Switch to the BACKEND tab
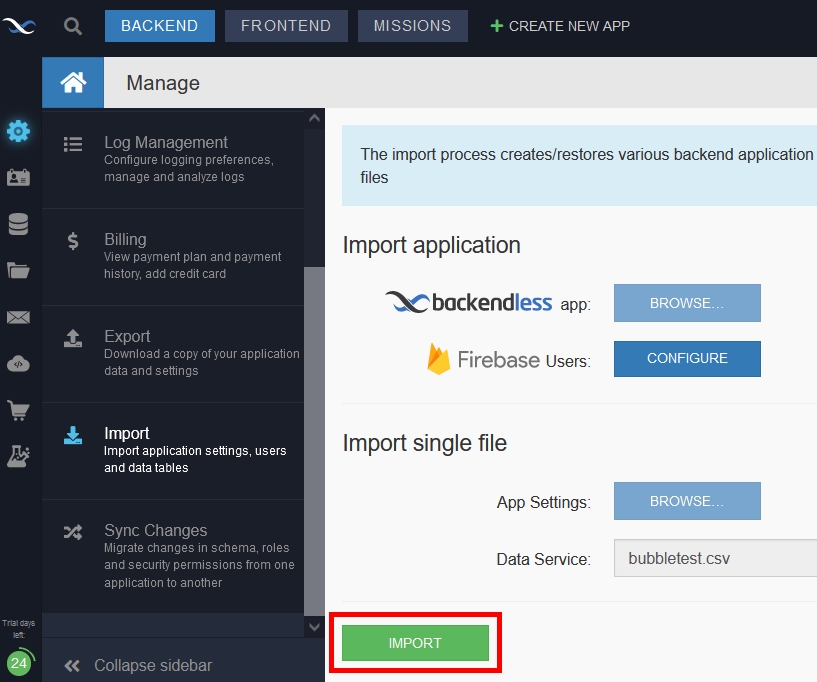 tap(159, 26)
